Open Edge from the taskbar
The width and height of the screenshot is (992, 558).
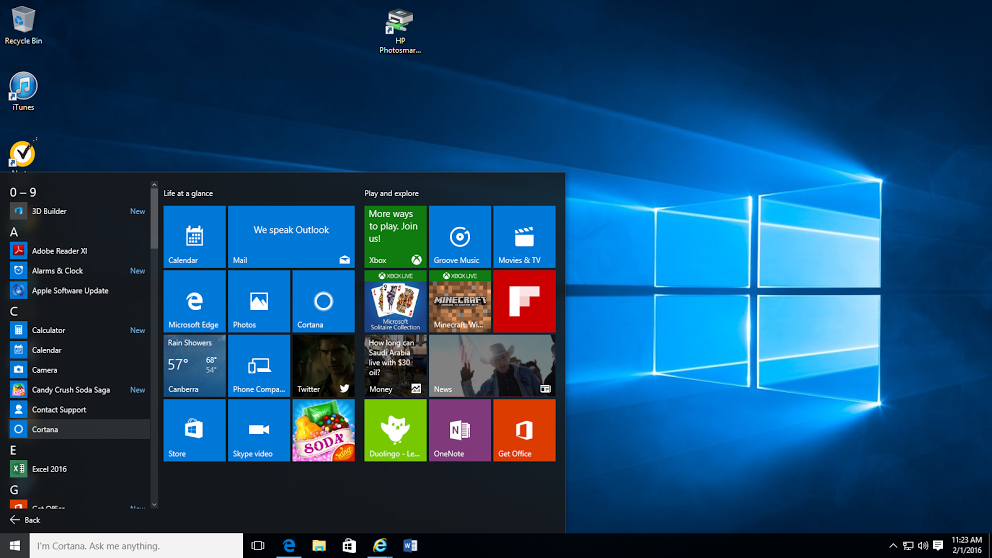pyautogui.click(x=288, y=545)
